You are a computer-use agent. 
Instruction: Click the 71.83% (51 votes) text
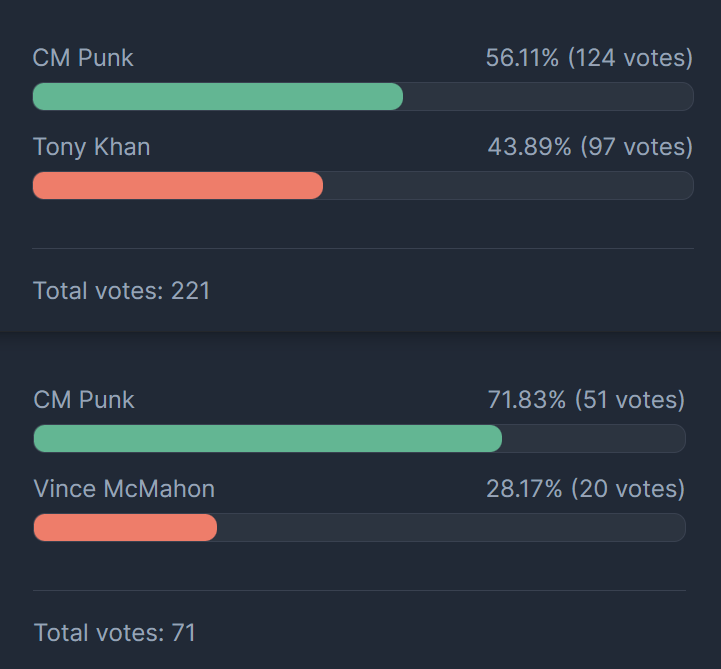click(586, 400)
